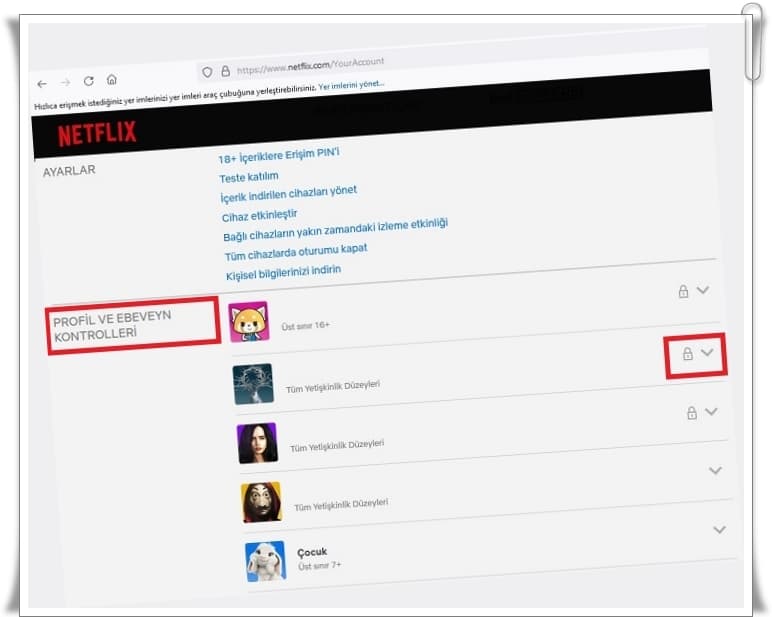Click PROFİL VE EBEVEYN KONTROLLERİ heading
The image size is (772, 617).
113,326
